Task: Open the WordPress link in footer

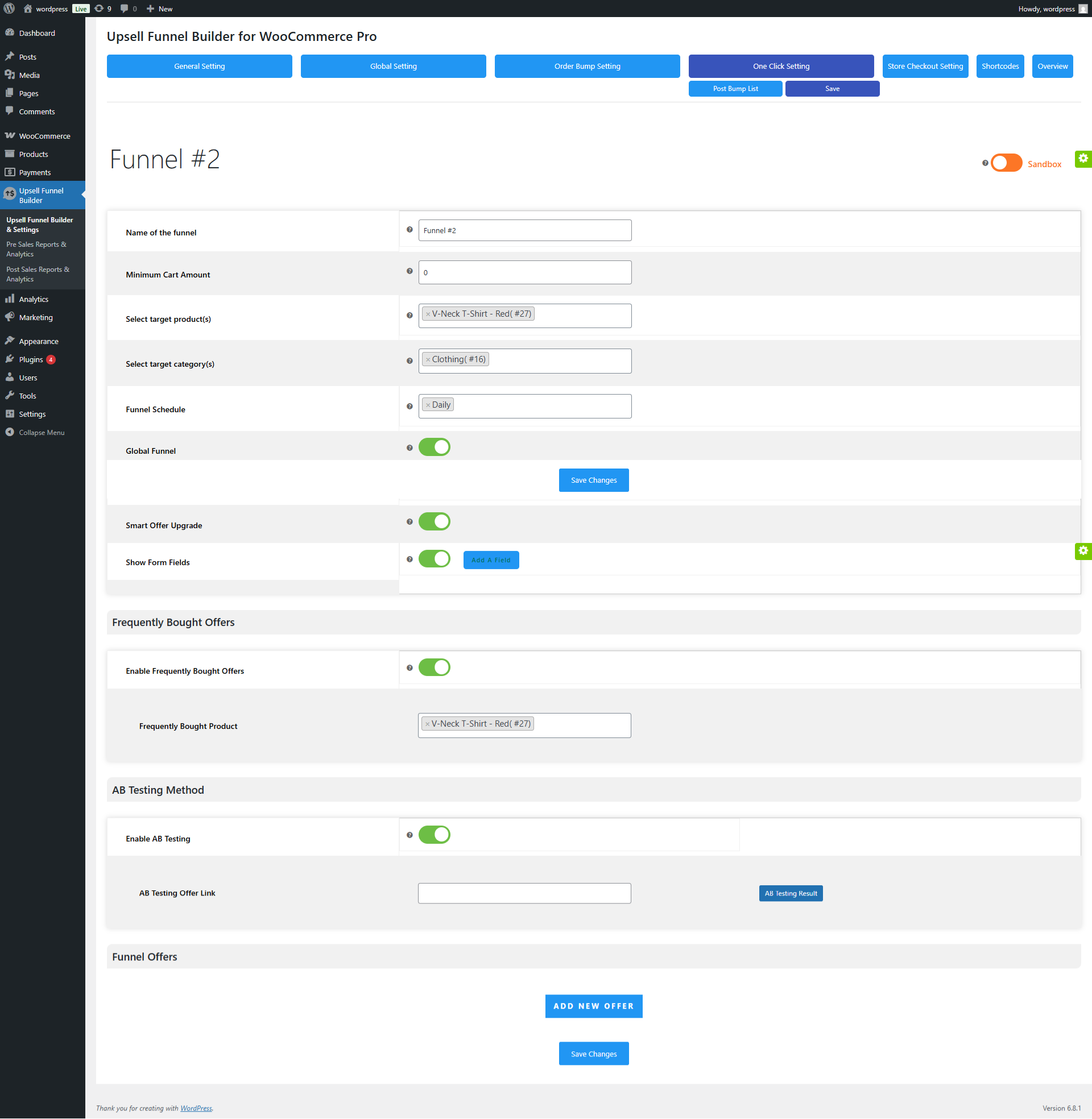Action: point(196,1109)
